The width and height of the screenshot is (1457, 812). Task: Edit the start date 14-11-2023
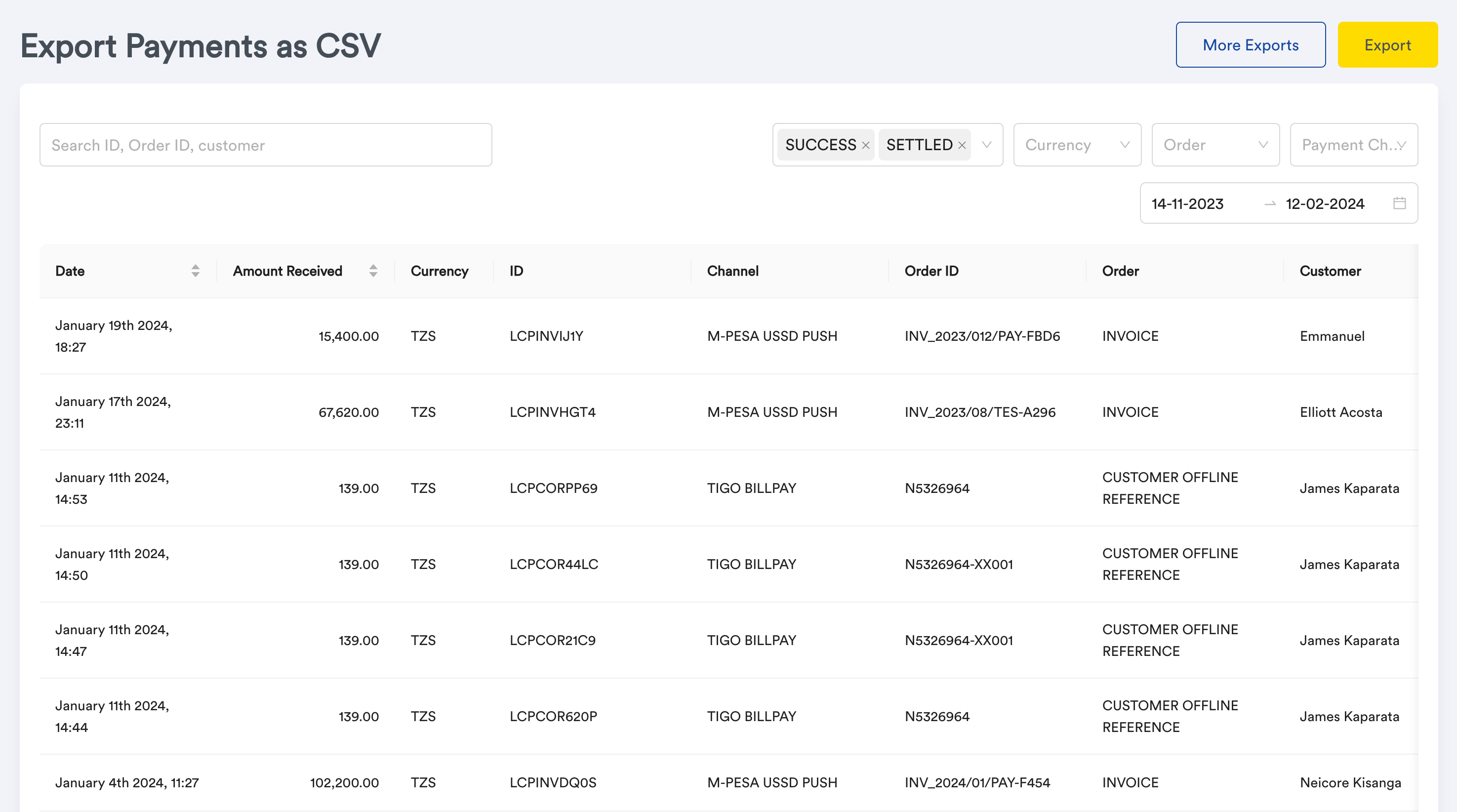(x=1188, y=203)
